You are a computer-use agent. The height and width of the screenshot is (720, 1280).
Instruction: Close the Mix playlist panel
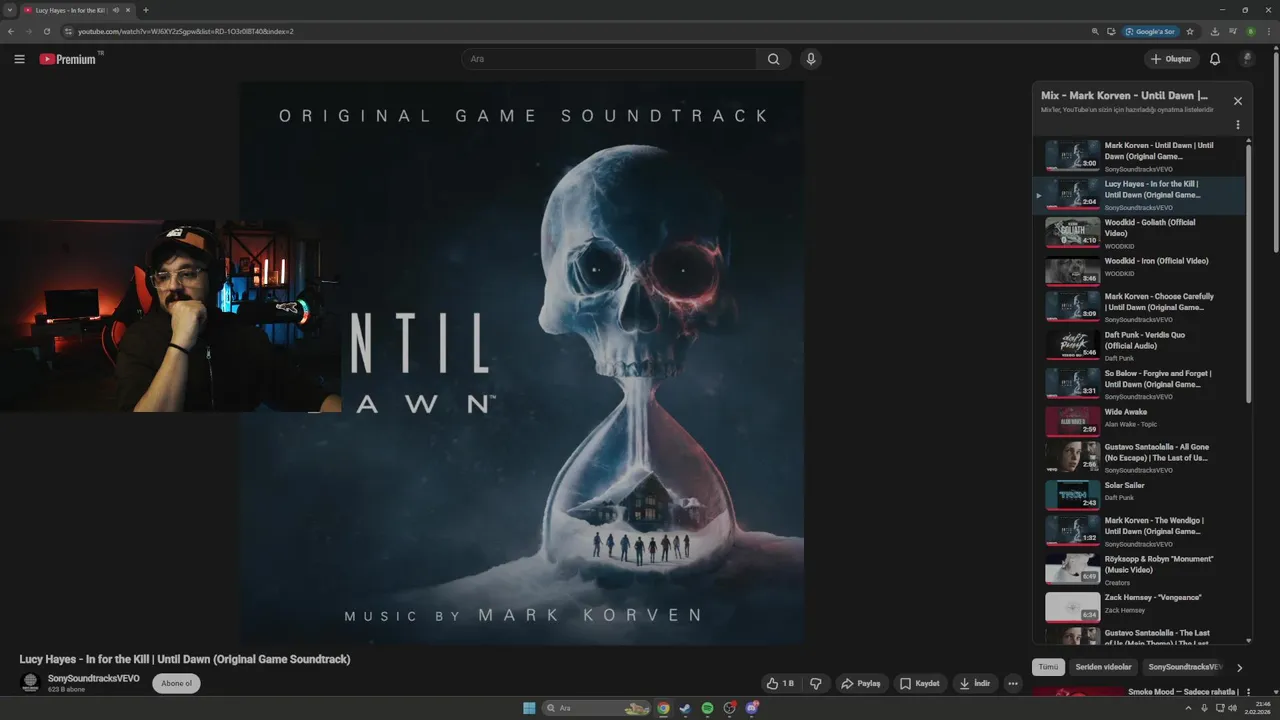click(x=1238, y=101)
